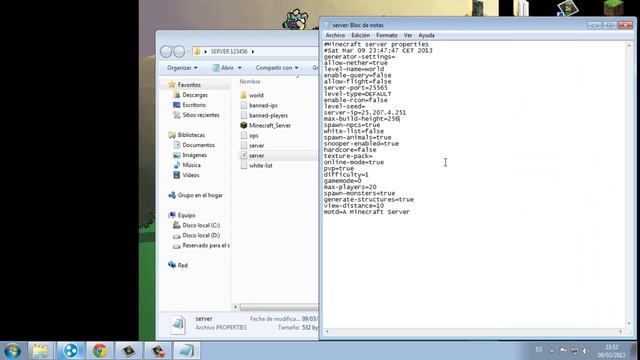The image size is (640, 360).
Task: Select the world folder icon
Action: pyautogui.click(x=244, y=95)
